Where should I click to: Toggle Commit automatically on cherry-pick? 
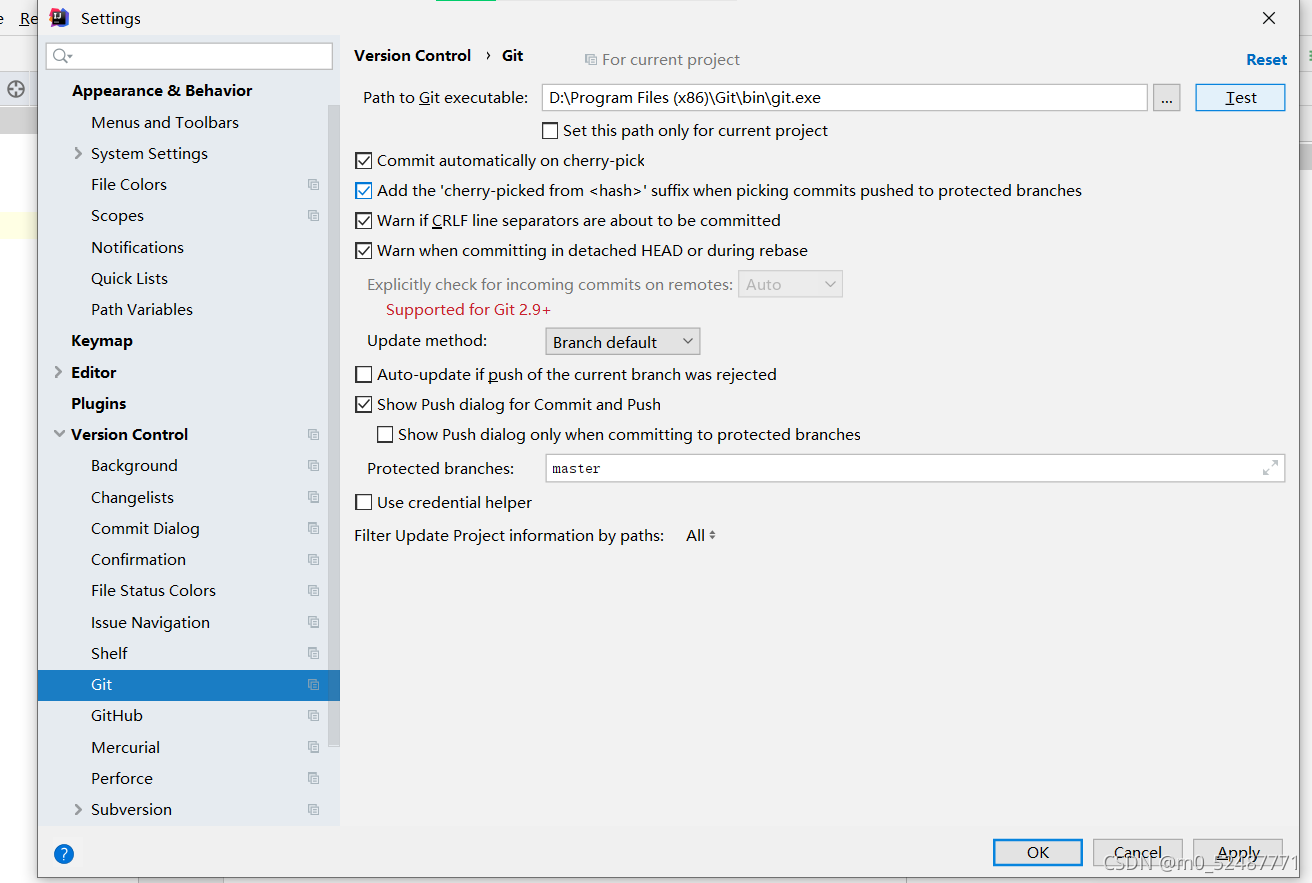(364, 160)
